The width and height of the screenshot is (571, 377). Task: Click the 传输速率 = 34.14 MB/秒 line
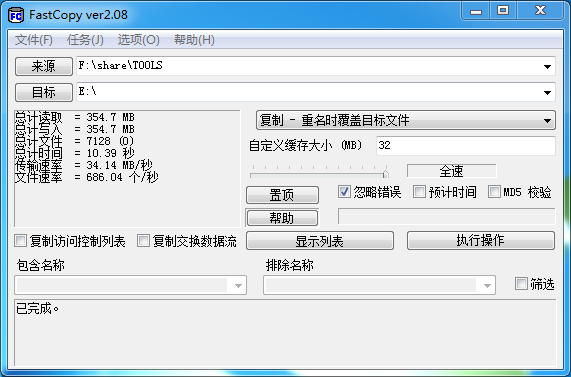(83, 165)
